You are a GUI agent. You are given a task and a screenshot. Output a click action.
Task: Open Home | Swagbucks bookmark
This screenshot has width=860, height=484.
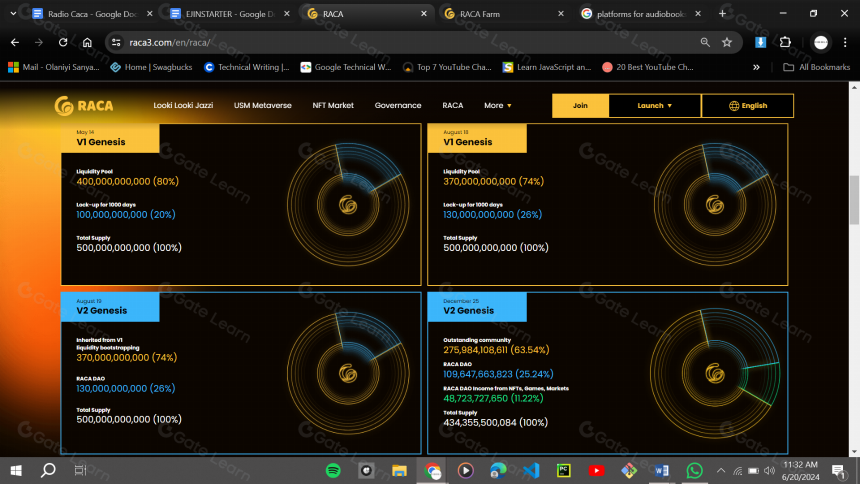click(x=151, y=67)
